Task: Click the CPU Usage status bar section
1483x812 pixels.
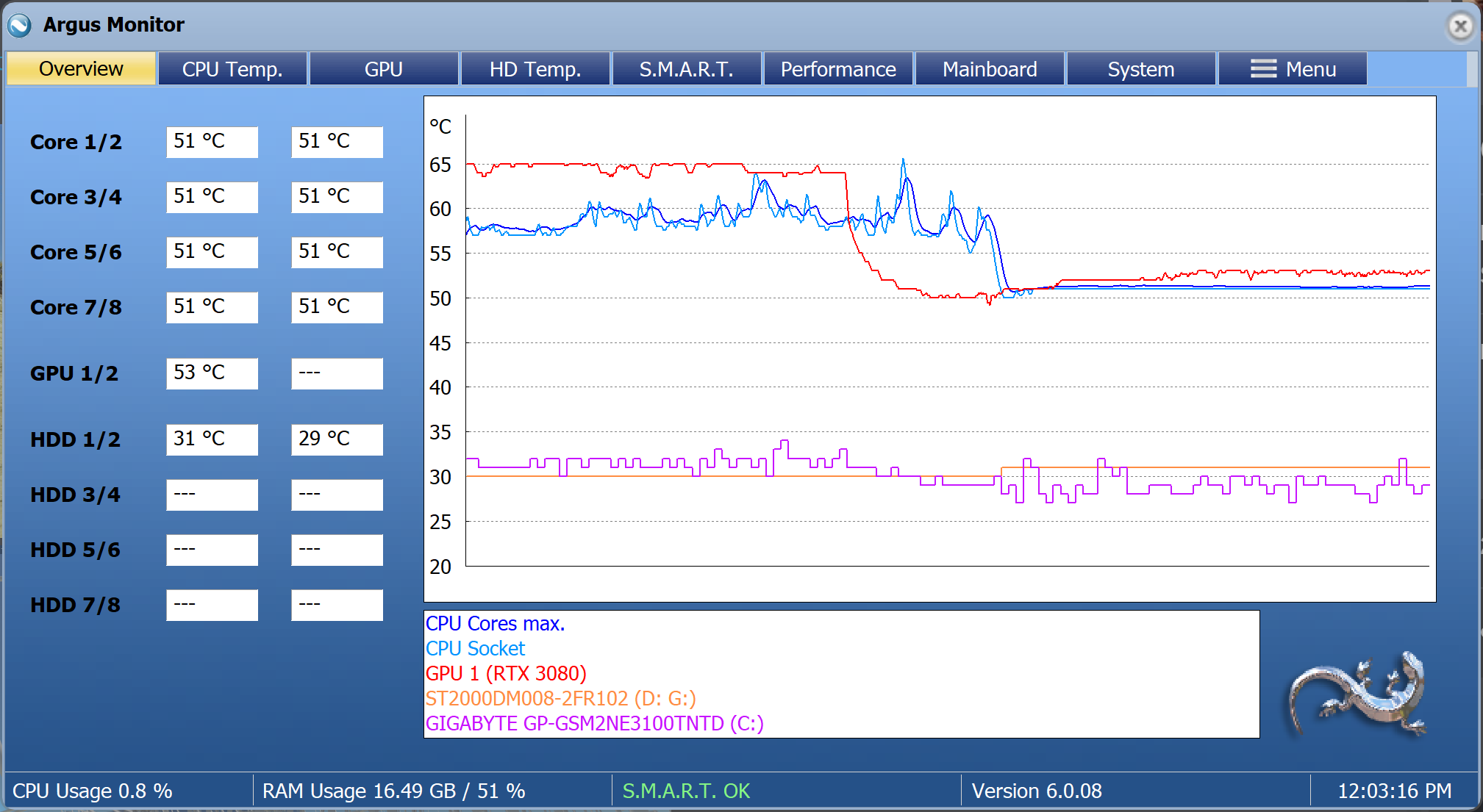Action: pyautogui.click(x=93, y=791)
